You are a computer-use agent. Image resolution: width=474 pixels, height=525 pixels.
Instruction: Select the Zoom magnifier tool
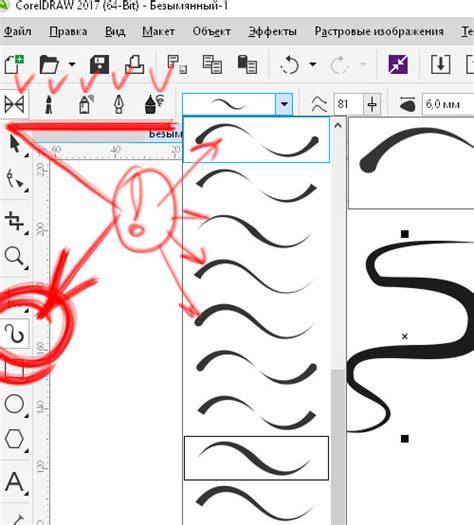(15, 257)
